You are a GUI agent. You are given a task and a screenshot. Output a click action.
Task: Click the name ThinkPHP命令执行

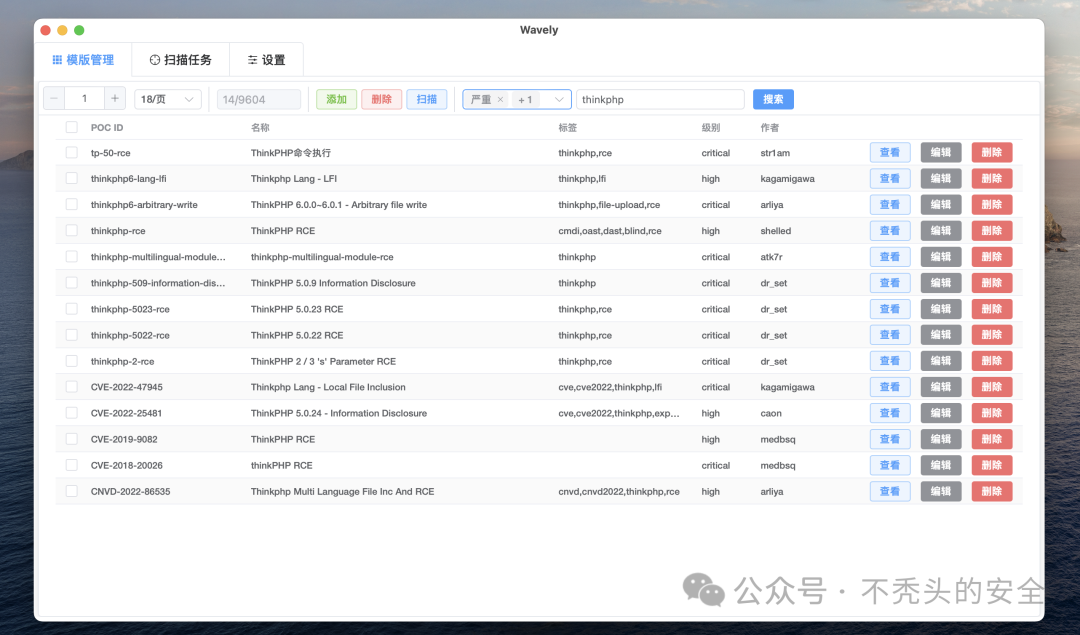[291, 153]
